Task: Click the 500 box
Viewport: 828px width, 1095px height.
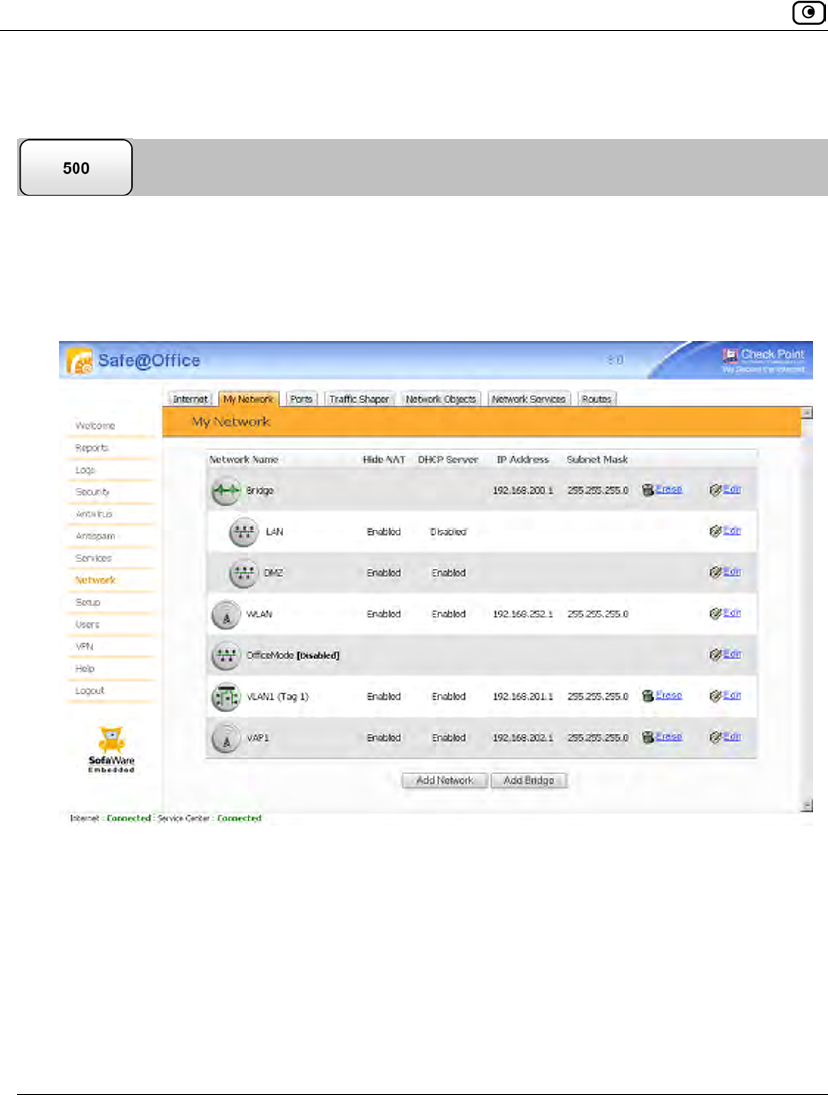Action: click(x=76, y=168)
